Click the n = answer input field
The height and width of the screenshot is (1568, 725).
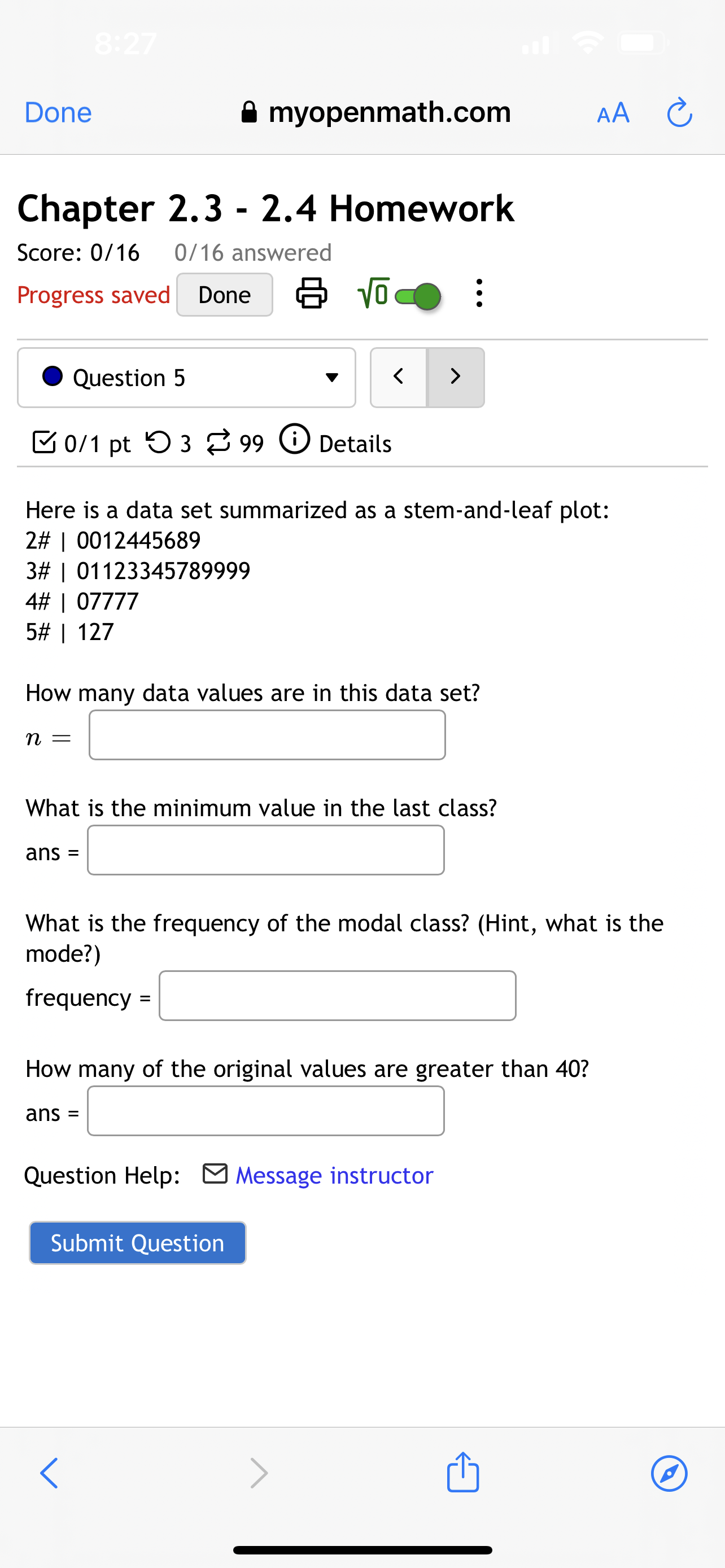(267, 735)
